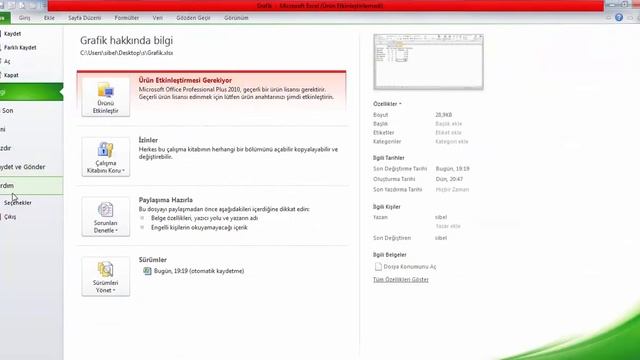The width and height of the screenshot is (640, 360).
Task: Click the Etiket ekle field
Action: 448,133
